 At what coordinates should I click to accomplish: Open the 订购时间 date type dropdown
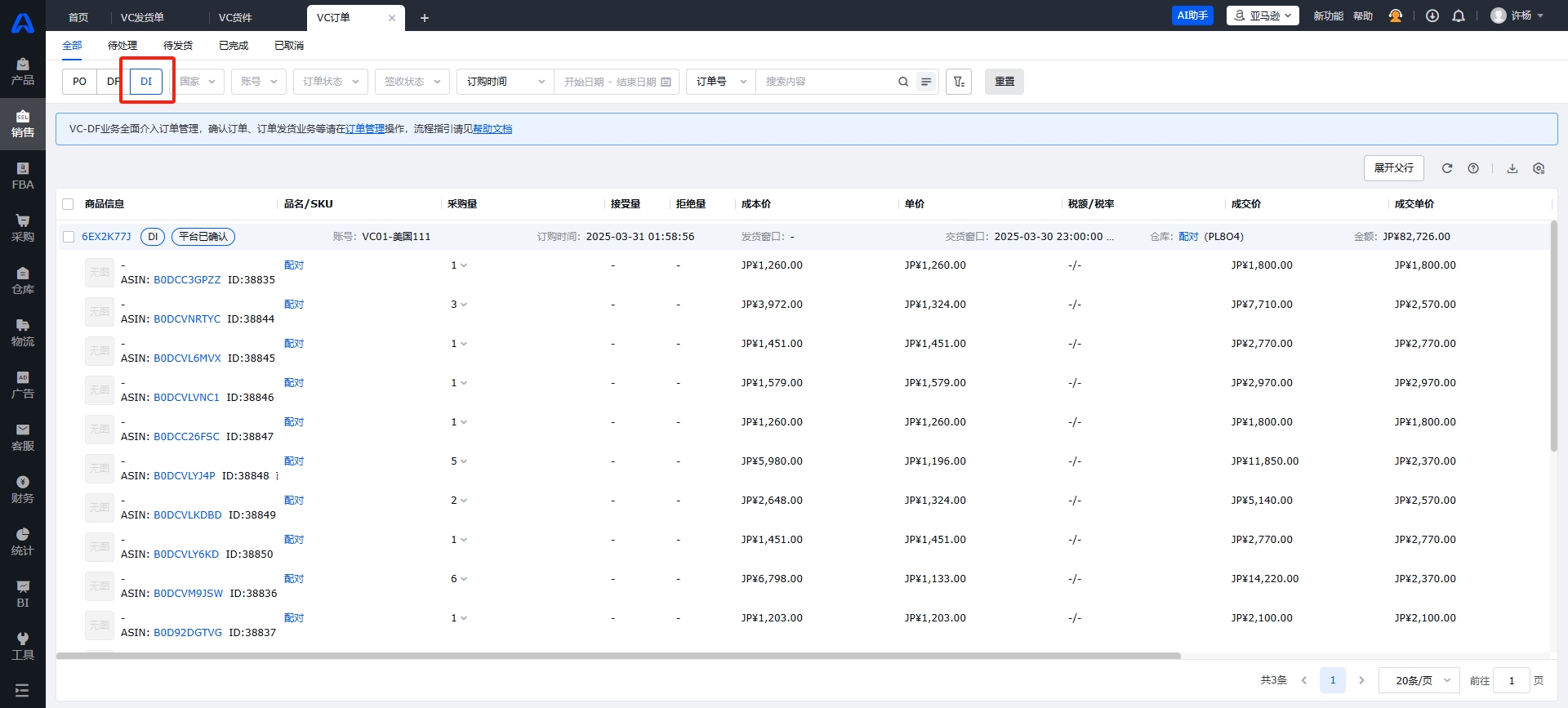506,82
